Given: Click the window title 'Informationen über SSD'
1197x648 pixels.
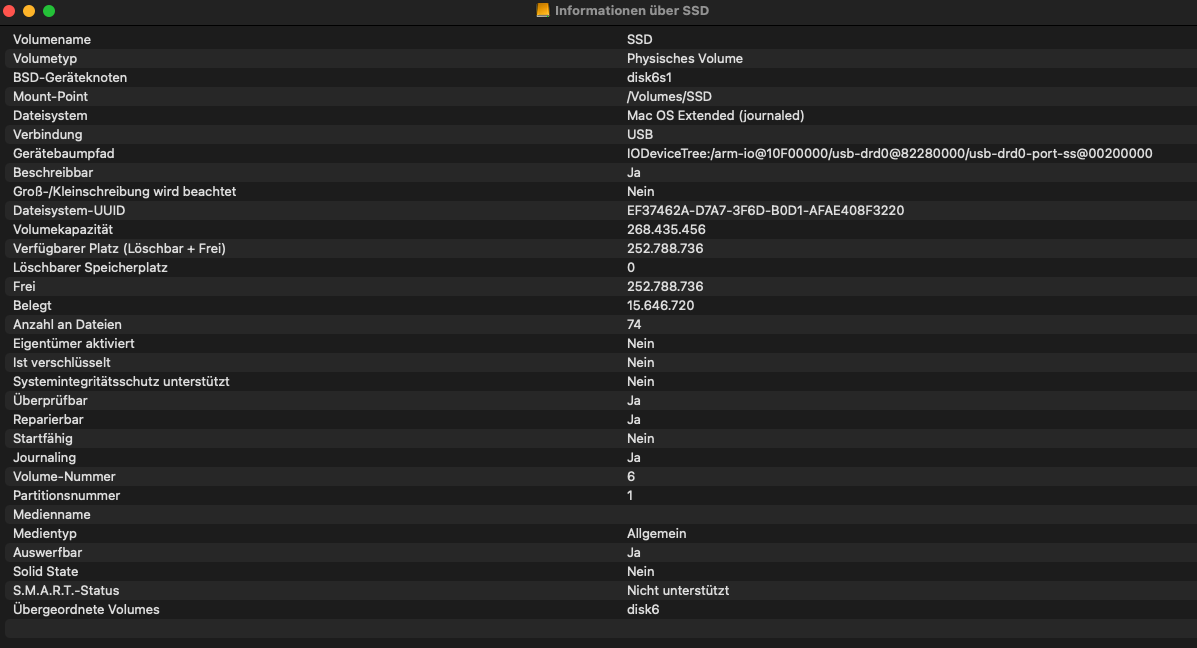Looking at the screenshot, I should [631, 11].
